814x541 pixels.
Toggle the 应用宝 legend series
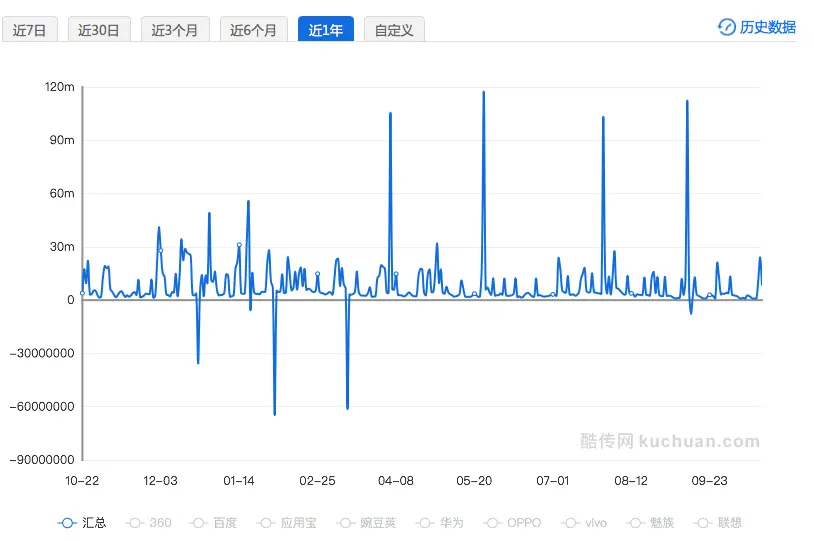coord(286,523)
